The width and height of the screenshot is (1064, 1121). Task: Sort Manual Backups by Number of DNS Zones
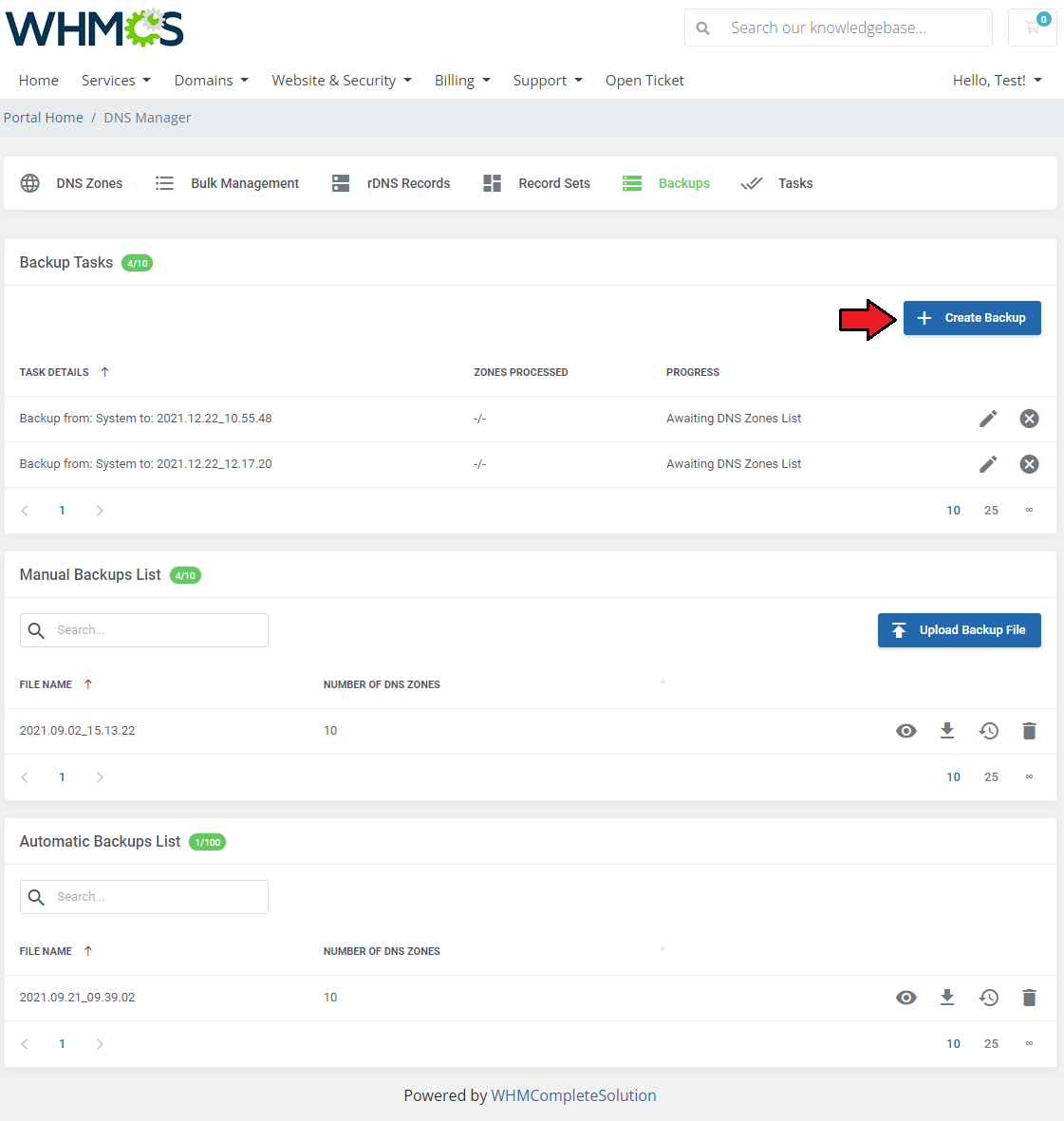(382, 684)
